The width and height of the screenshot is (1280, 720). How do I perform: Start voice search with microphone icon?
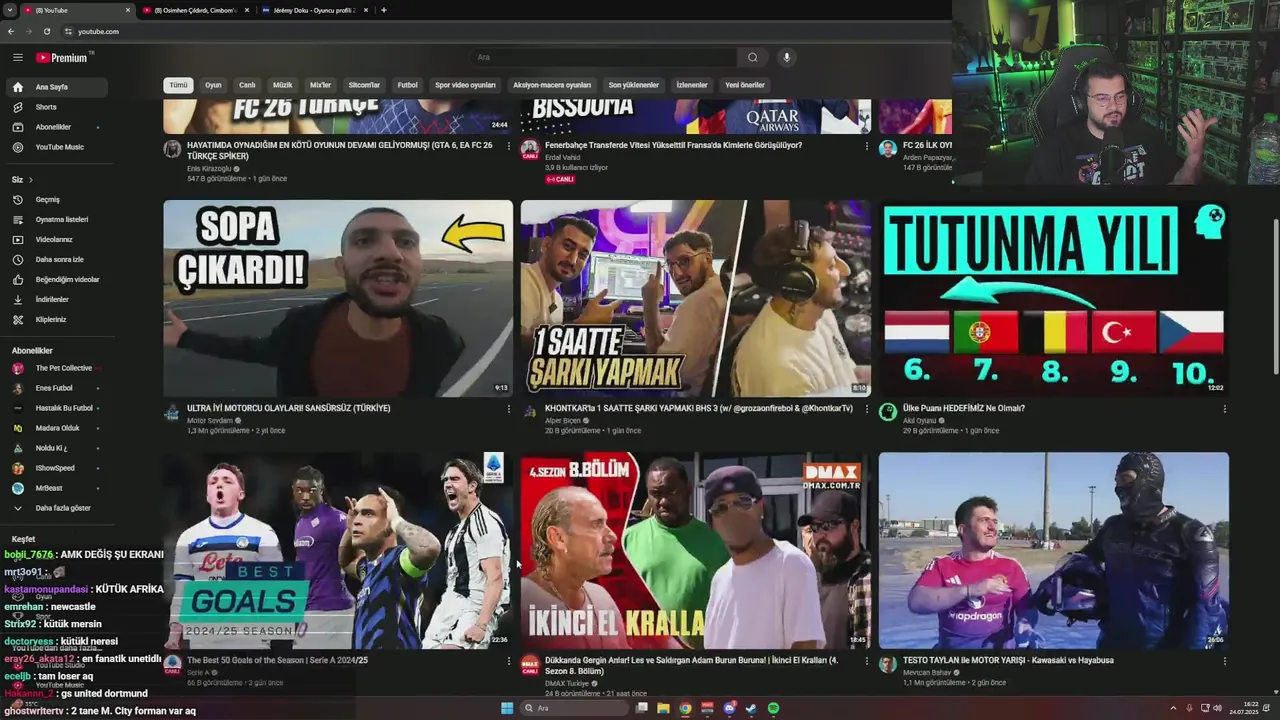tap(786, 57)
